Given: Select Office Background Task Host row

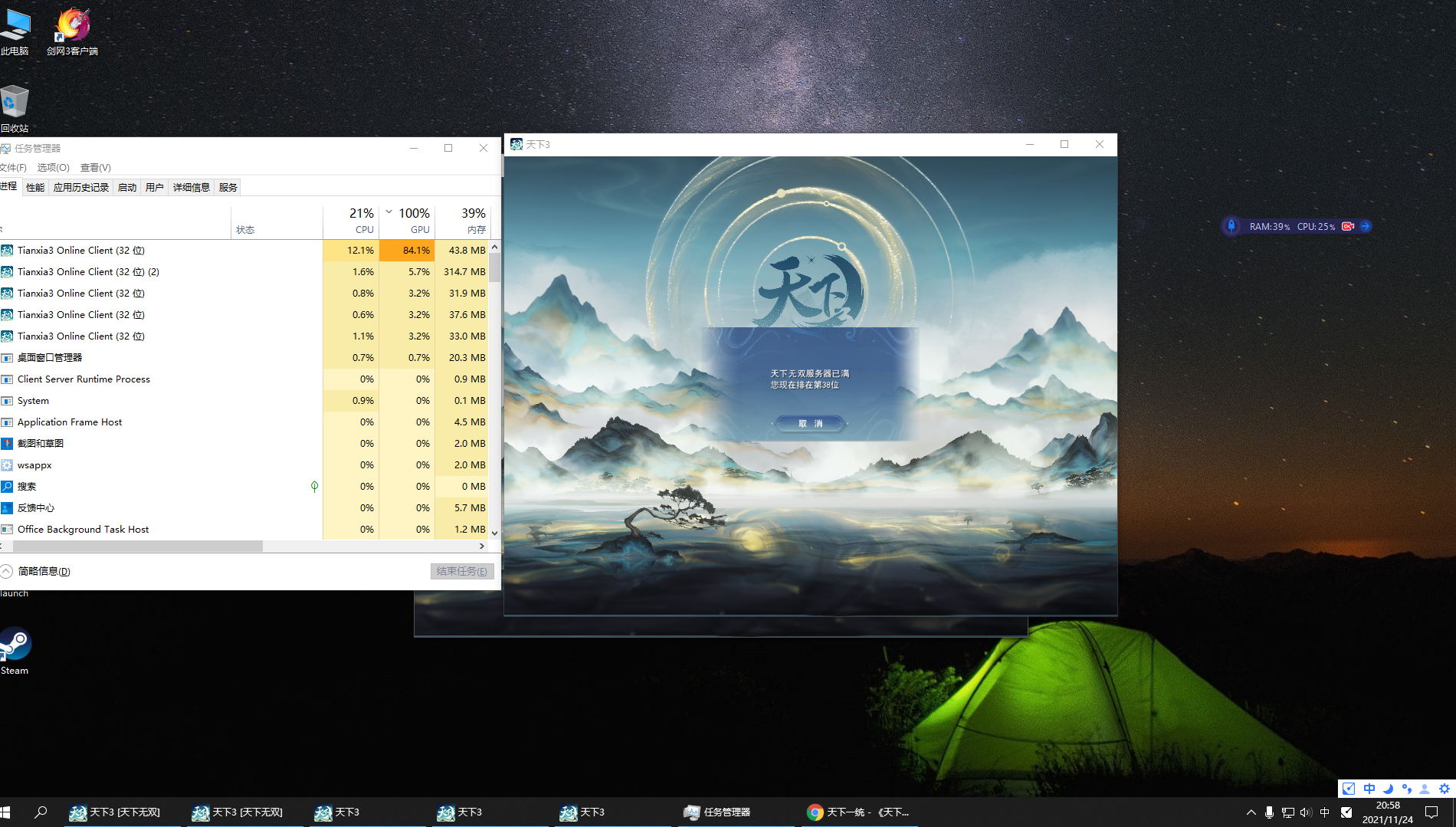Looking at the screenshot, I should (x=244, y=530).
